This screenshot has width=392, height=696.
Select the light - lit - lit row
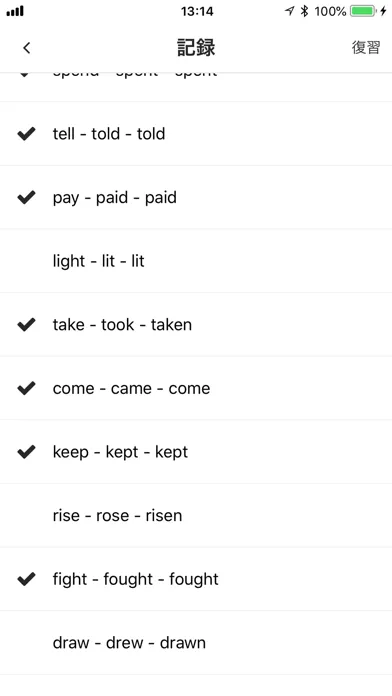[x=196, y=261]
